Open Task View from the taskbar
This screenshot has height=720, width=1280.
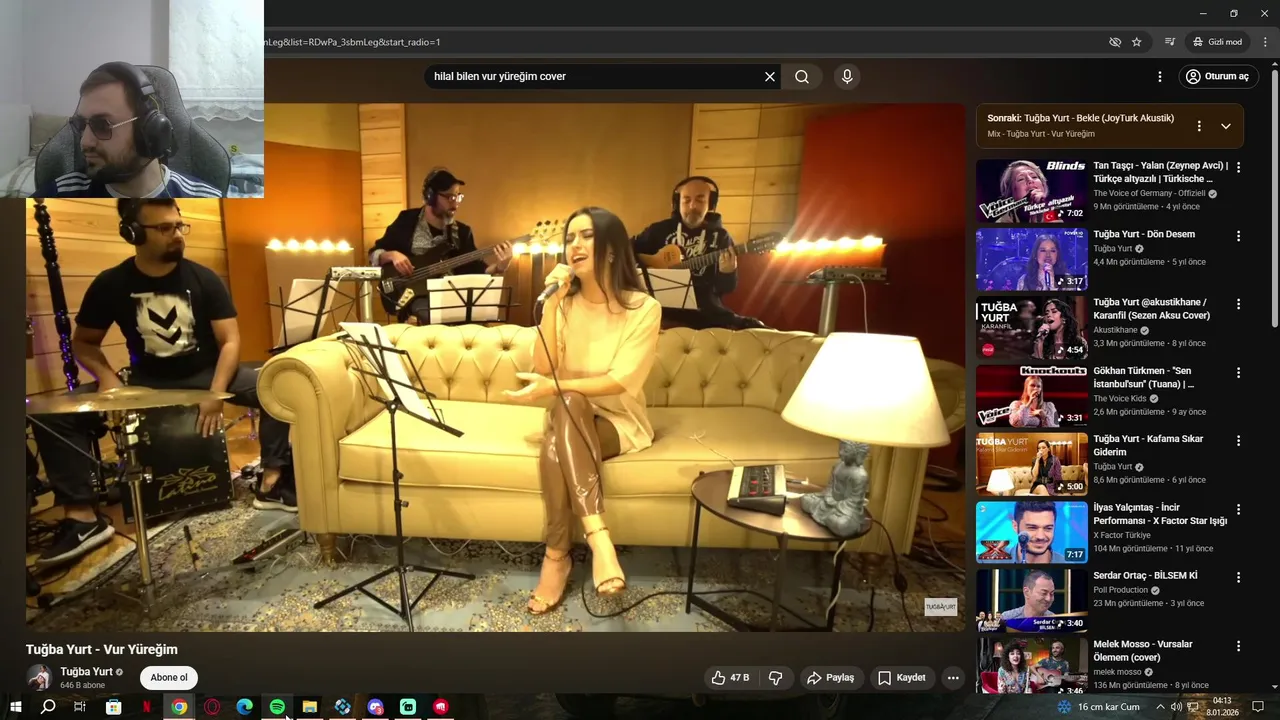tap(80, 707)
